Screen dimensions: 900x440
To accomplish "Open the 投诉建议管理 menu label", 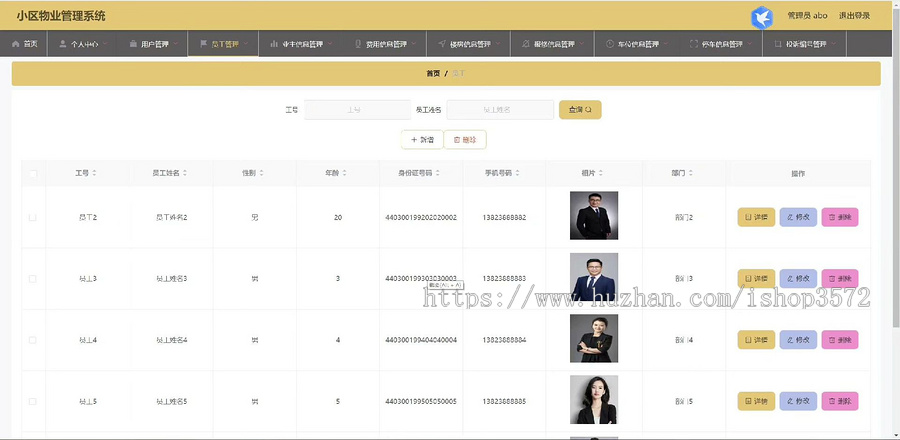I will (806, 44).
